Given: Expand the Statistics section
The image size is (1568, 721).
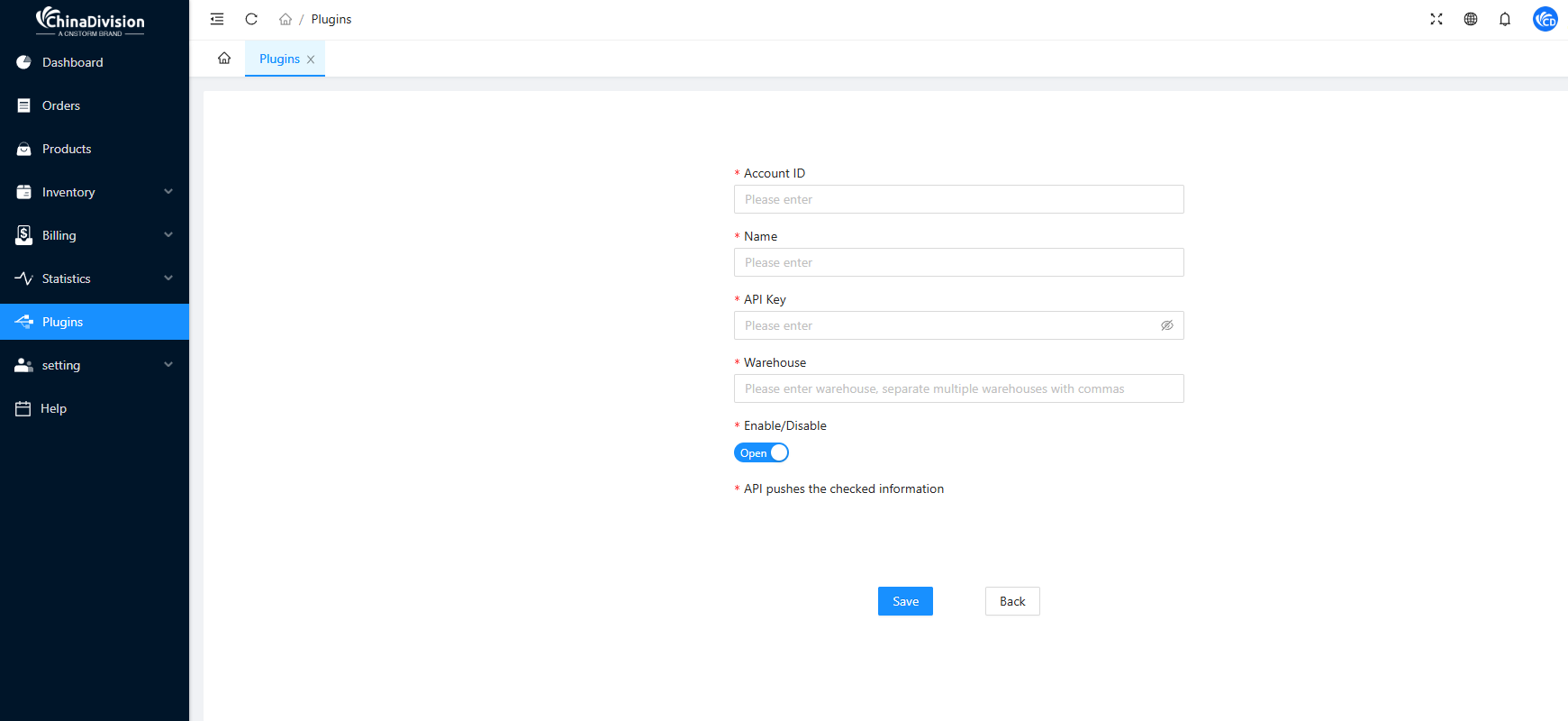Looking at the screenshot, I should click(95, 278).
